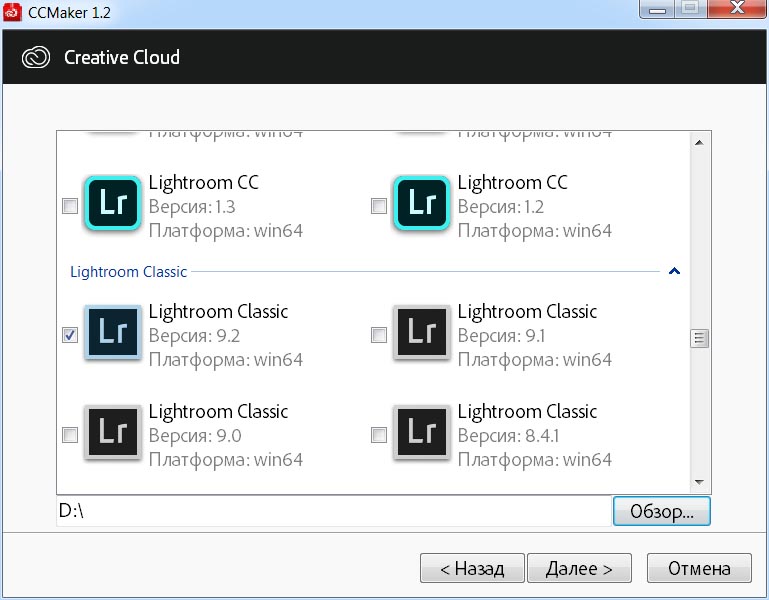Click the CCMaker title bar app icon
The width and height of the screenshot is (769, 600).
point(12,12)
